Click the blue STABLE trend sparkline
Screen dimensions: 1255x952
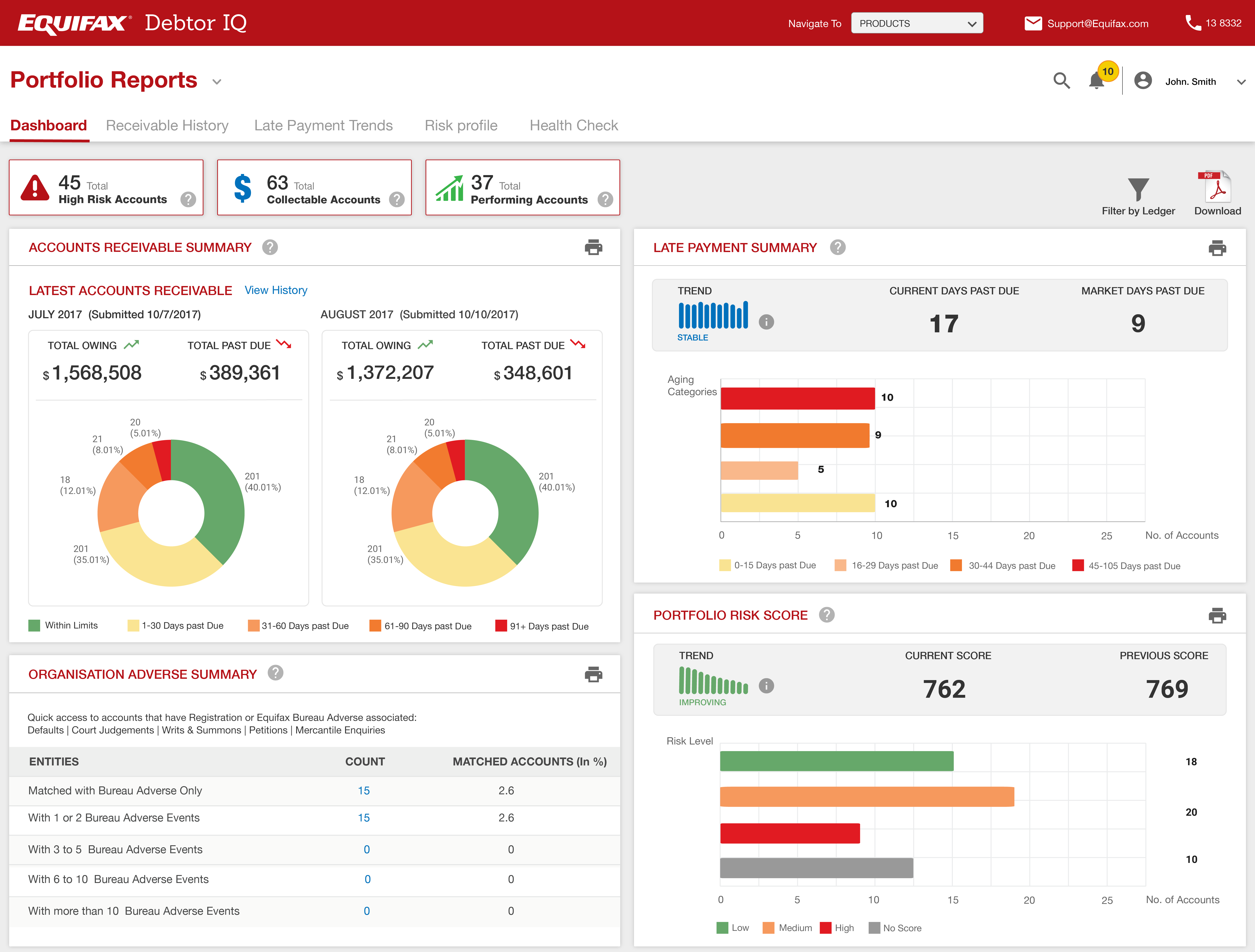(x=713, y=315)
